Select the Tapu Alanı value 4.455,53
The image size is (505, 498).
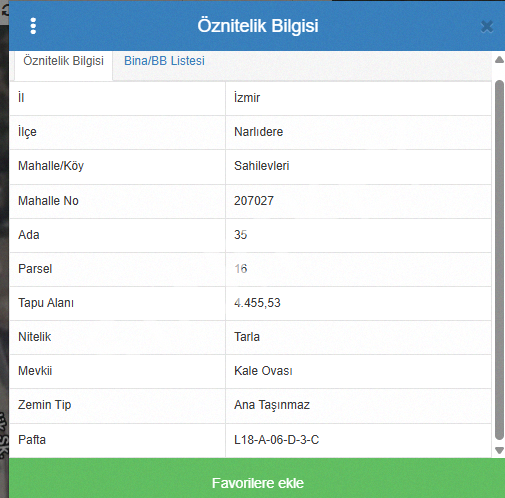257,303
